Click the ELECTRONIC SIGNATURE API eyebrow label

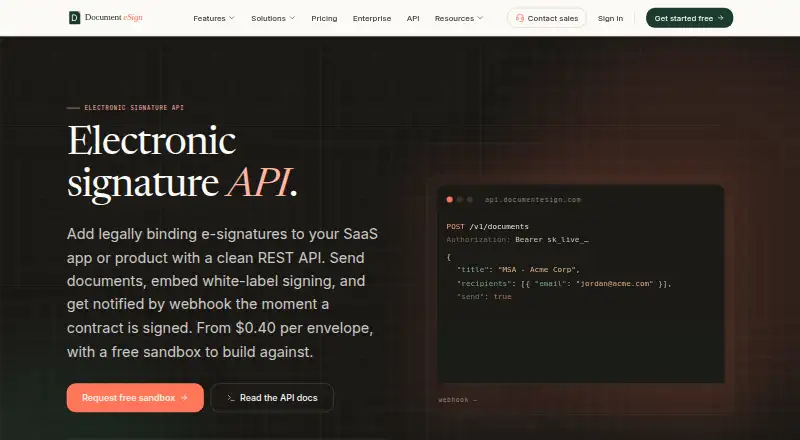click(x=134, y=108)
